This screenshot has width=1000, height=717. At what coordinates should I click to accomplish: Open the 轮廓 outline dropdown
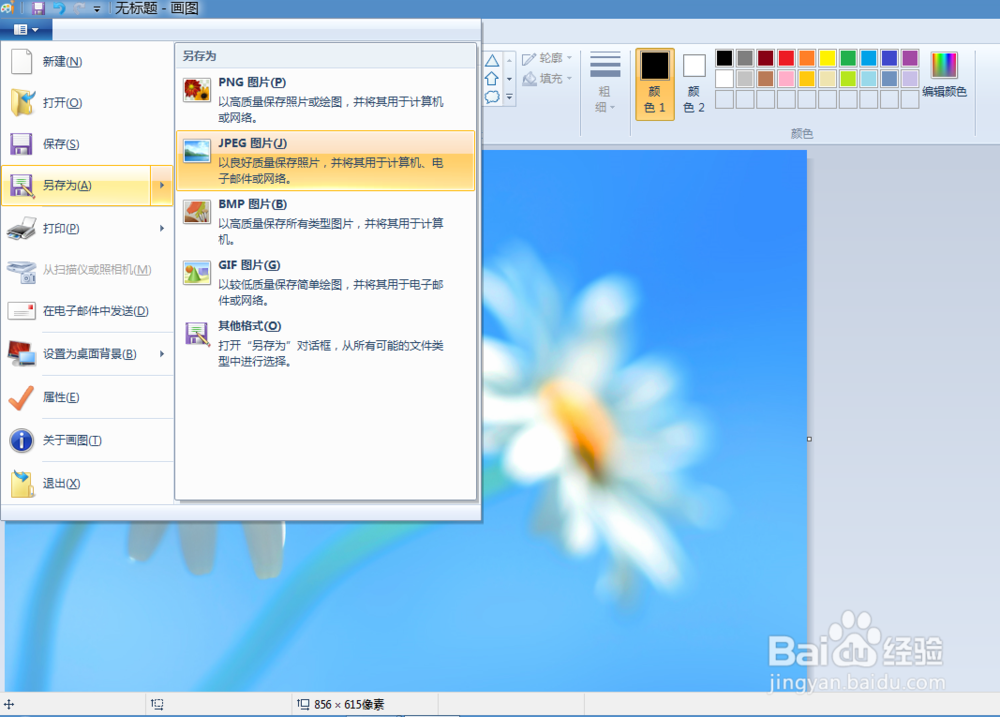point(547,58)
